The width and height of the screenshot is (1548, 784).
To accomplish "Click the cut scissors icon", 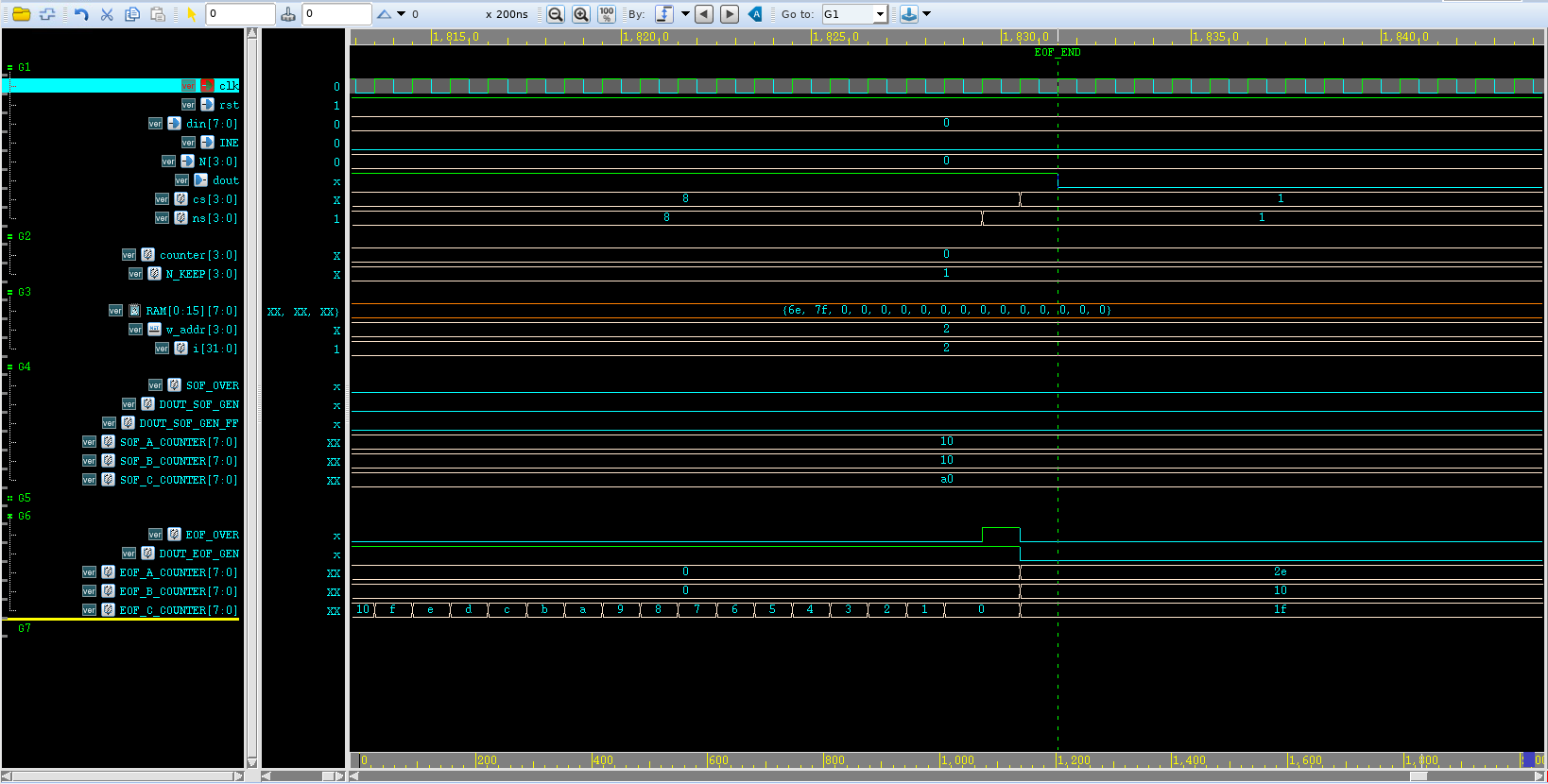I will (x=107, y=14).
